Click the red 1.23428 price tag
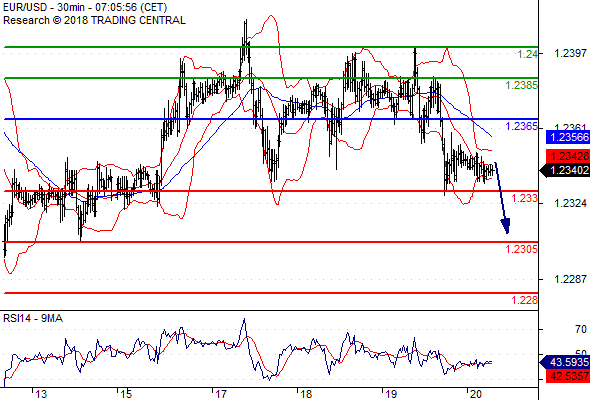Screen dimensions: 590x400 [568, 156]
